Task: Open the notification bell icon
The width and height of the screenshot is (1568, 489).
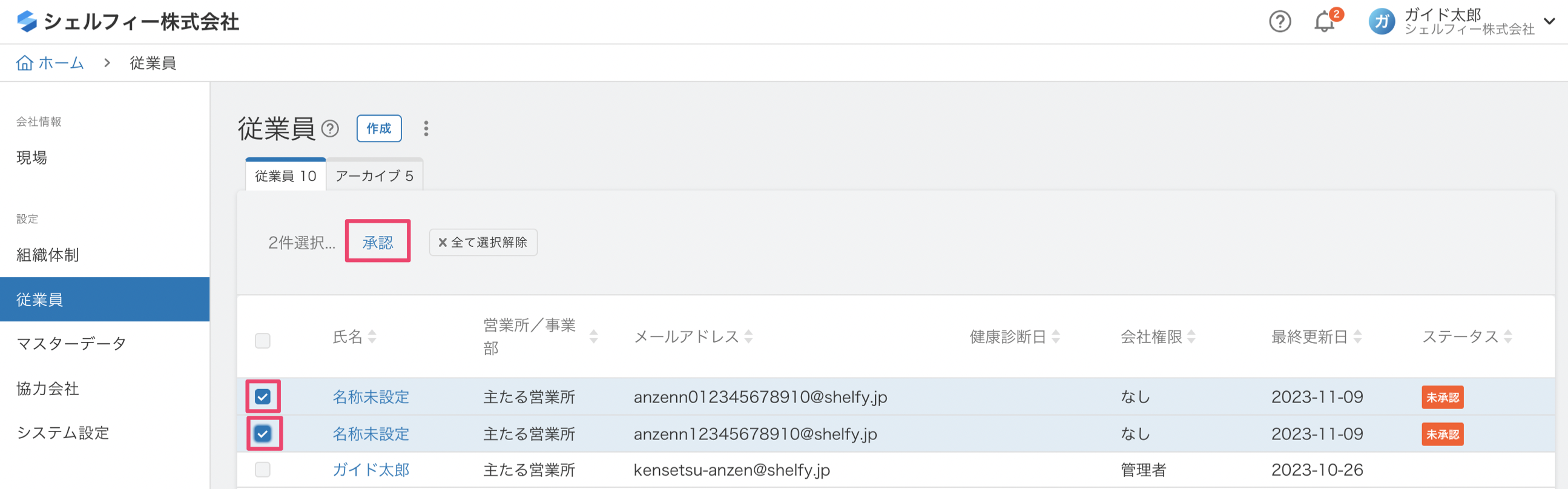Action: (1323, 22)
